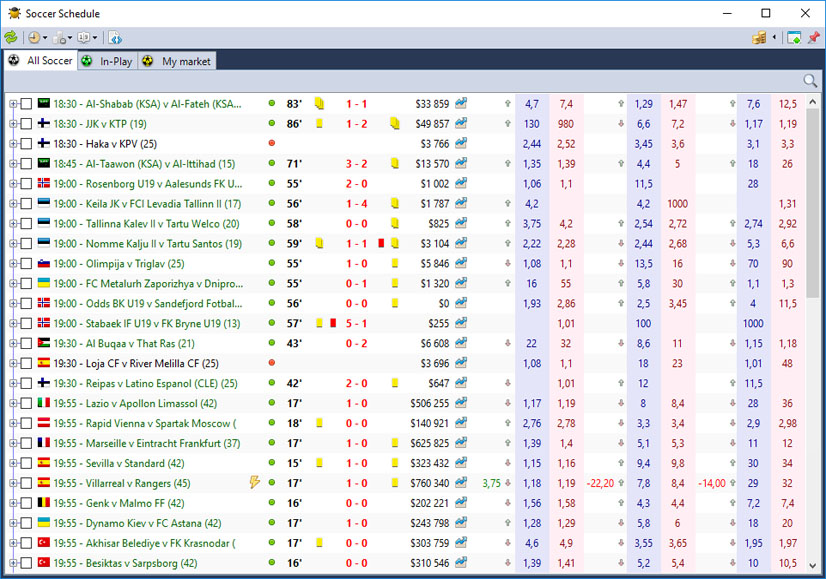Open chart icon for Haka v KPV
Viewport: 826px width, 579px height.
pyautogui.click(x=461, y=143)
